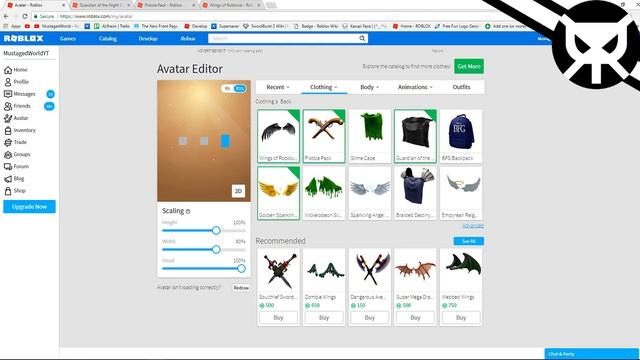Screen dimensions: 640x360
Task: Open the Chat & Party bar
Action: tap(591, 353)
